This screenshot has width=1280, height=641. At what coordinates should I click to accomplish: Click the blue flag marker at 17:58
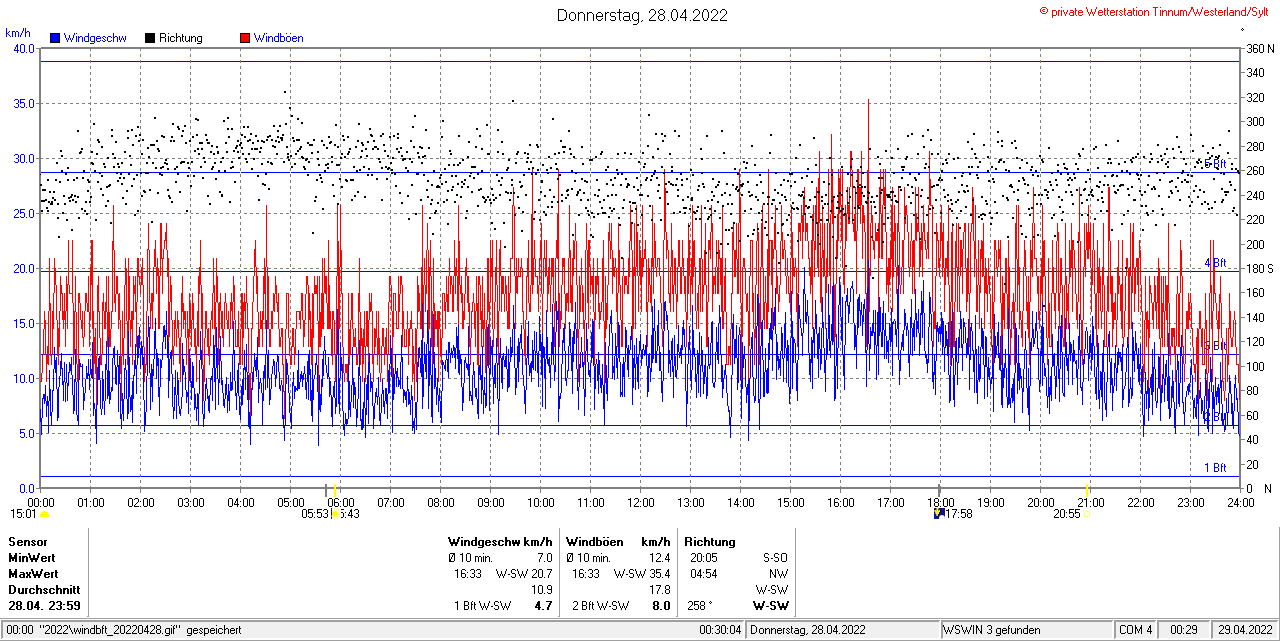pos(938,513)
